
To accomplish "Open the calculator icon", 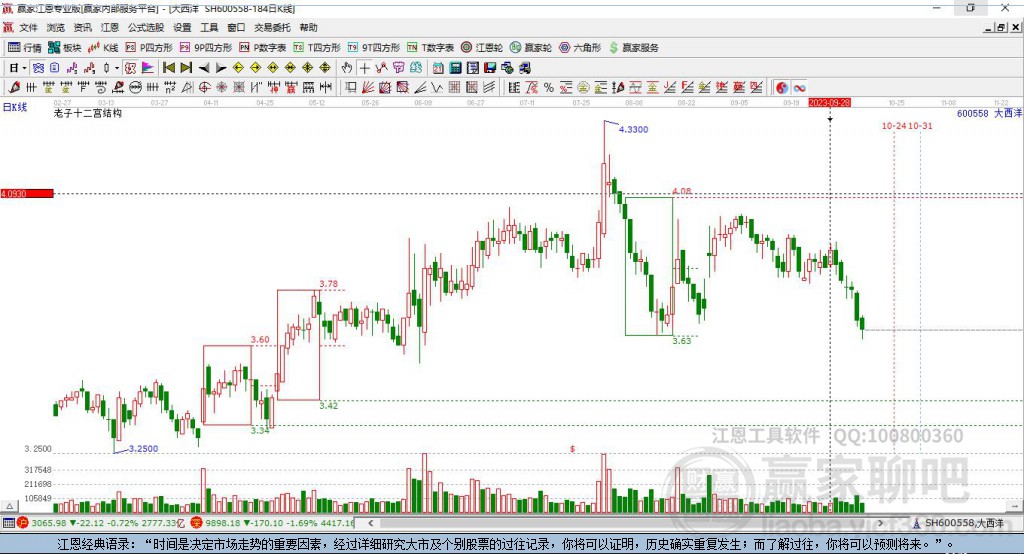I will click(x=456, y=68).
